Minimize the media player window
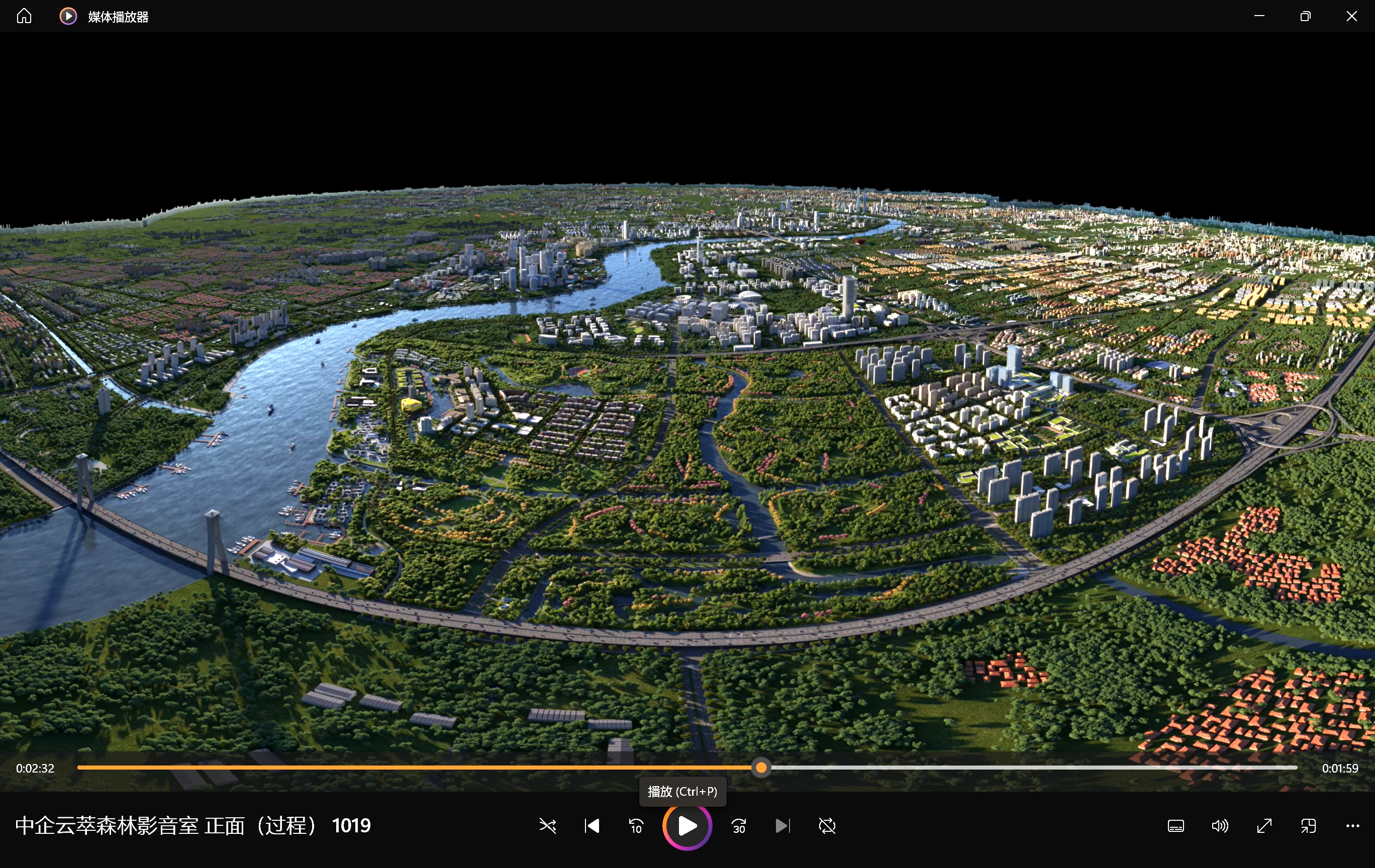Screen dimensions: 1375x868 tap(1259, 16)
